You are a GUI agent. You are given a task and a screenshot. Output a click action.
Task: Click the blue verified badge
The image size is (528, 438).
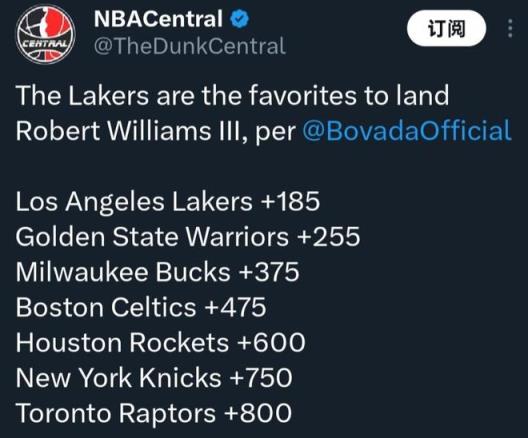click(239, 19)
